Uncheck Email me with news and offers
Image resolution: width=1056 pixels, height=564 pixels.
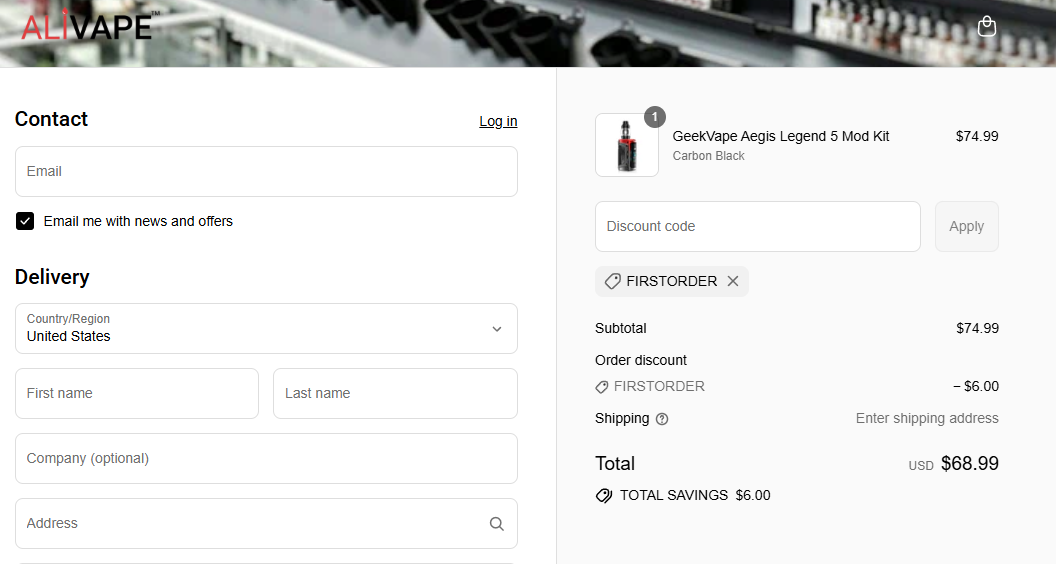coord(25,221)
